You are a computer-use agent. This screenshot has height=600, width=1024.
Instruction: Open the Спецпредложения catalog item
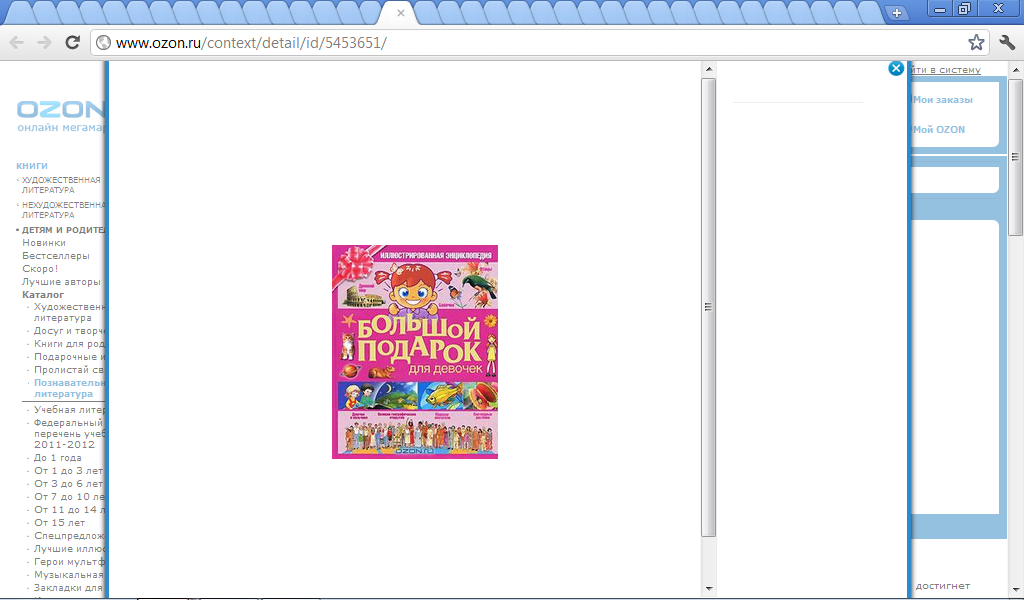(x=69, y=536)
